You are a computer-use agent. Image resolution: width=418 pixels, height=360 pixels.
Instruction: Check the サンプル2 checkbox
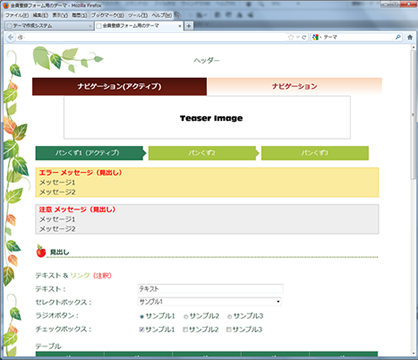(185, 330)
